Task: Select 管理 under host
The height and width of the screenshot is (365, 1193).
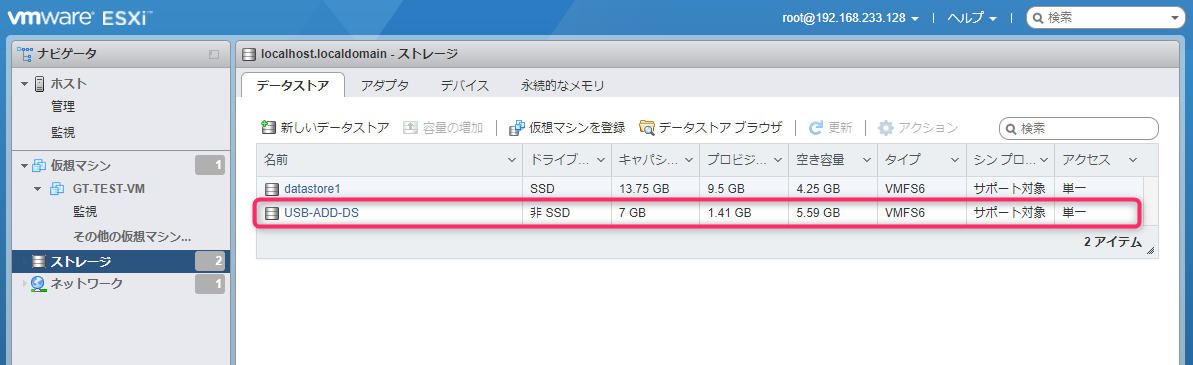Action: (x=63, y=107)
